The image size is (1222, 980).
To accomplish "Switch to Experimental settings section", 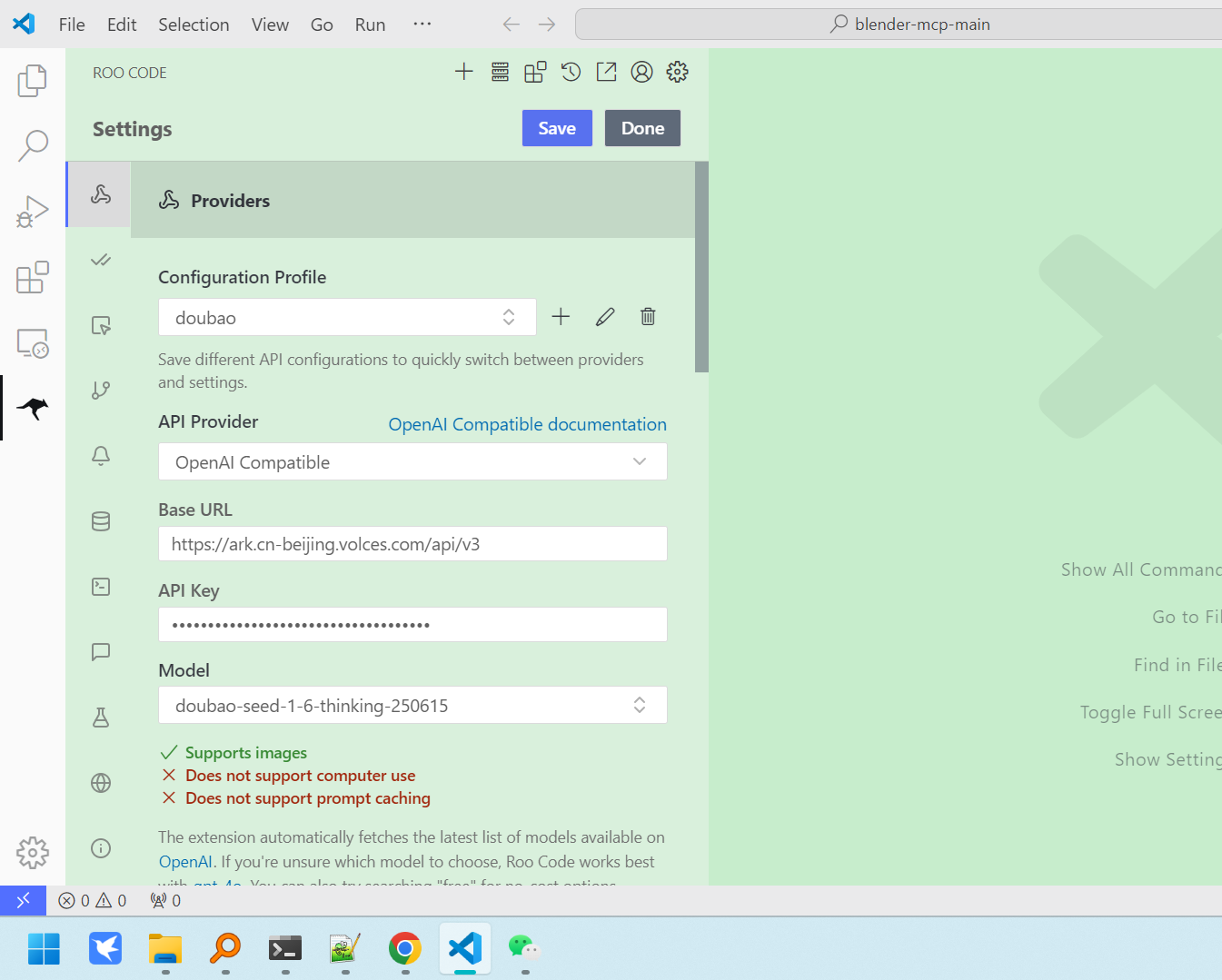I will tap(101, 718).
